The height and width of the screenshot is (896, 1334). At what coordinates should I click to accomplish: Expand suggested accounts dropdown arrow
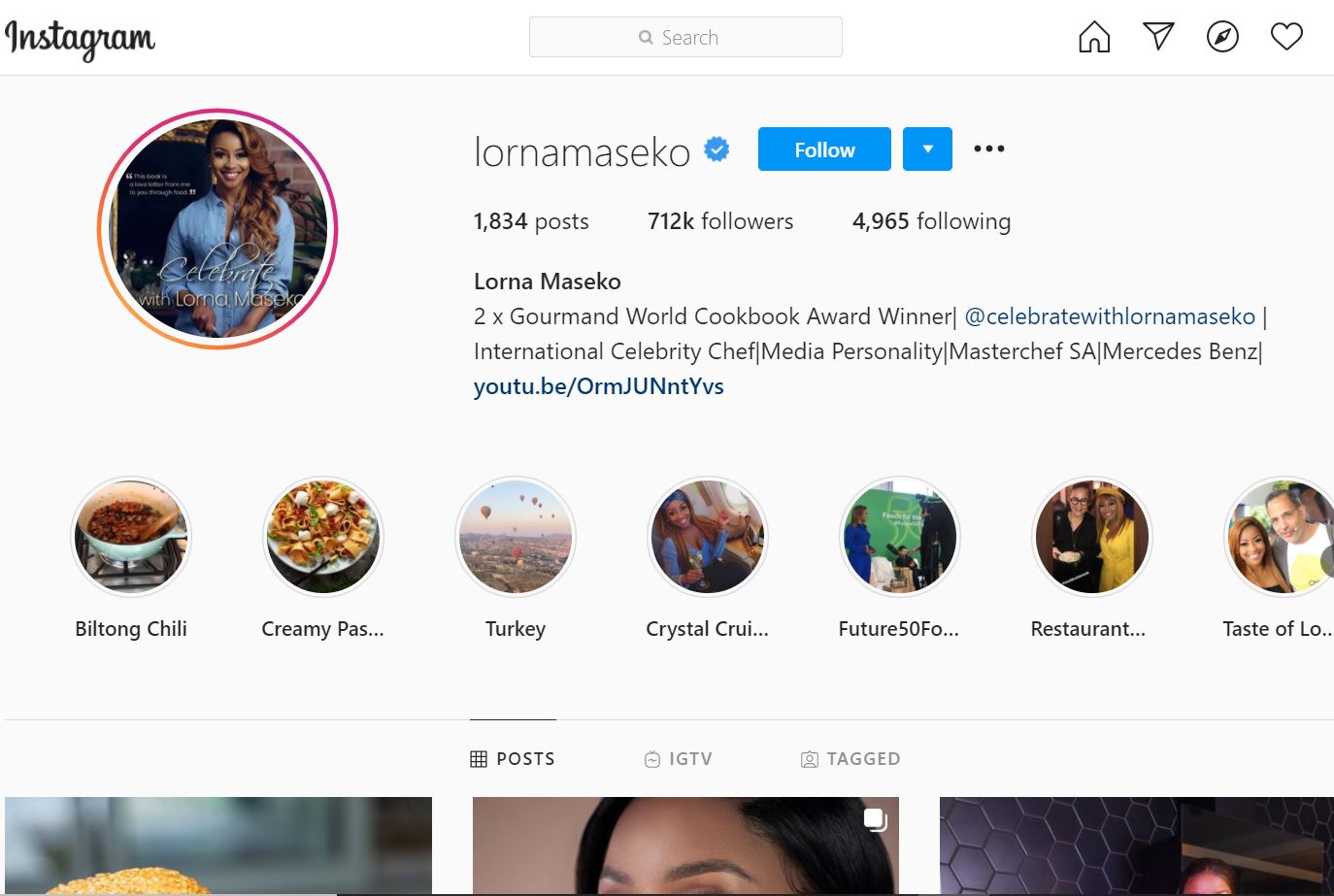pyautogui.click(x=927, y=149)
